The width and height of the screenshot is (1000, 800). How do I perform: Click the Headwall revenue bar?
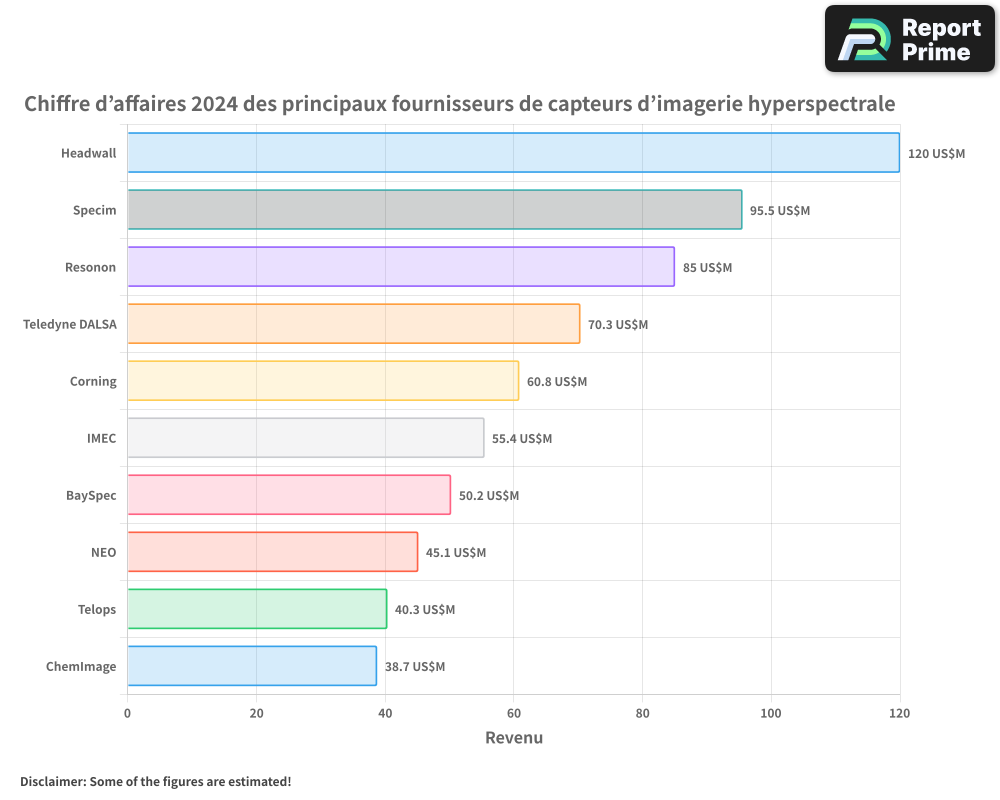(x=513, y=153)
